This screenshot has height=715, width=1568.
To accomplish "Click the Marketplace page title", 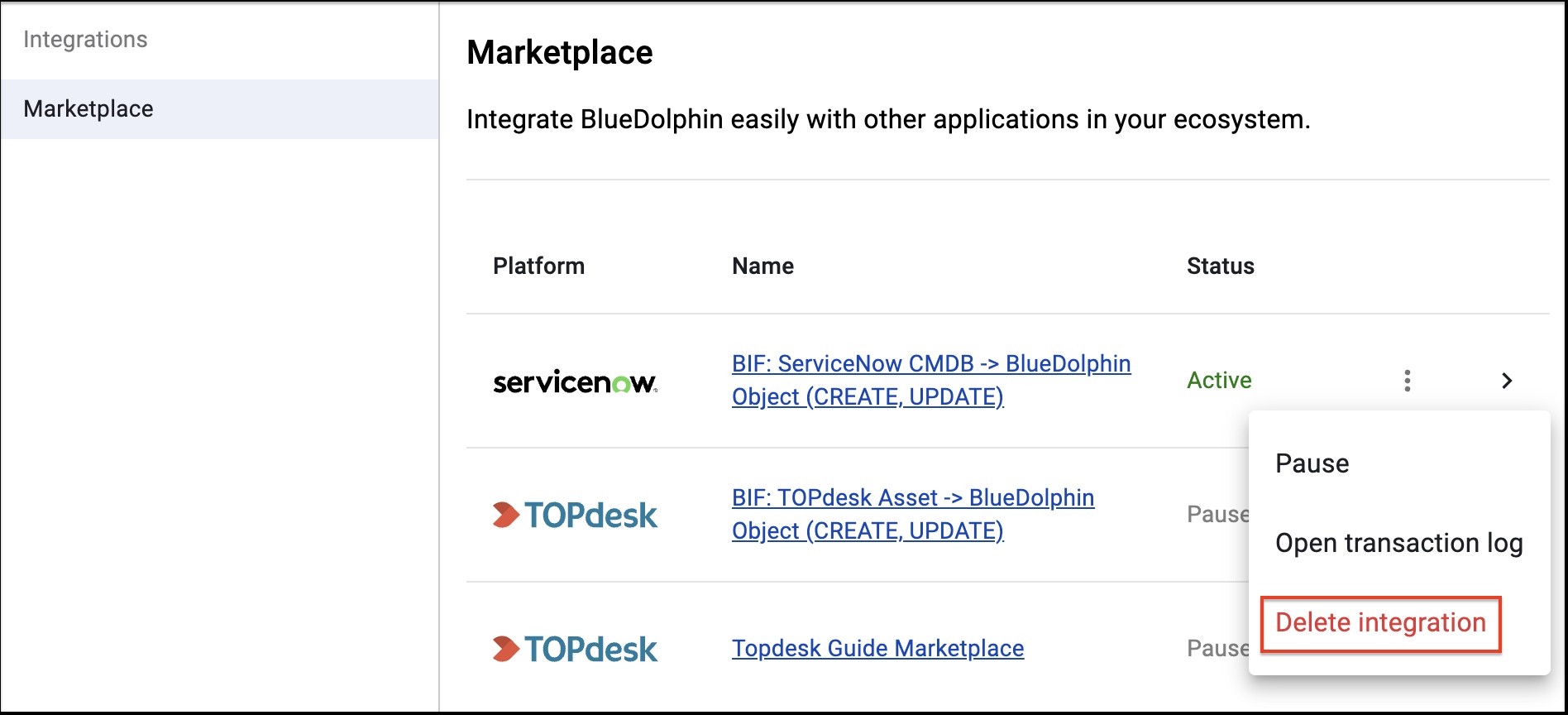I will 560,52.
